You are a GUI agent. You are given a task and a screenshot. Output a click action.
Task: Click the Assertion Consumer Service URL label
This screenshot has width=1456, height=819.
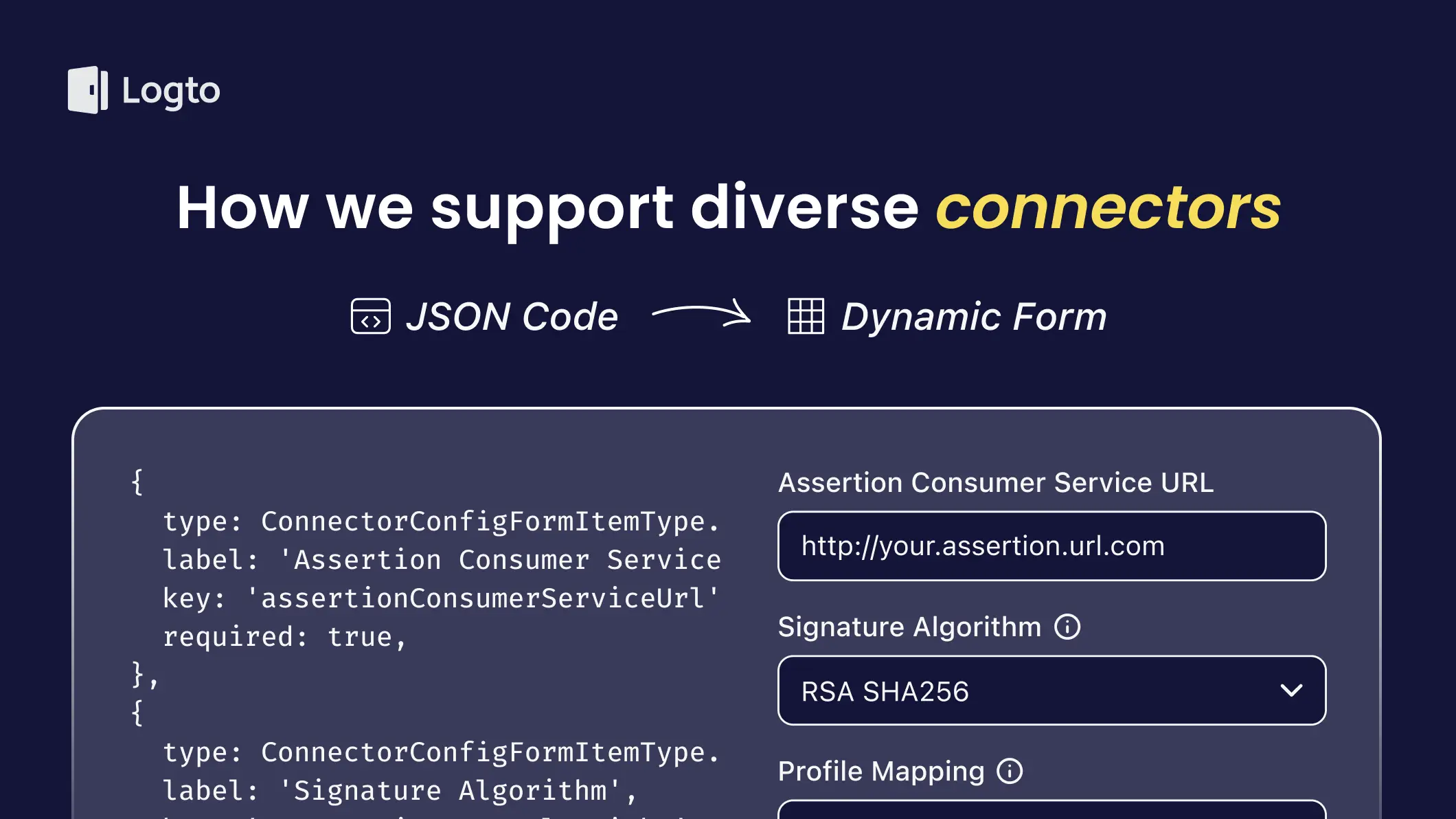tap(994, 482)
